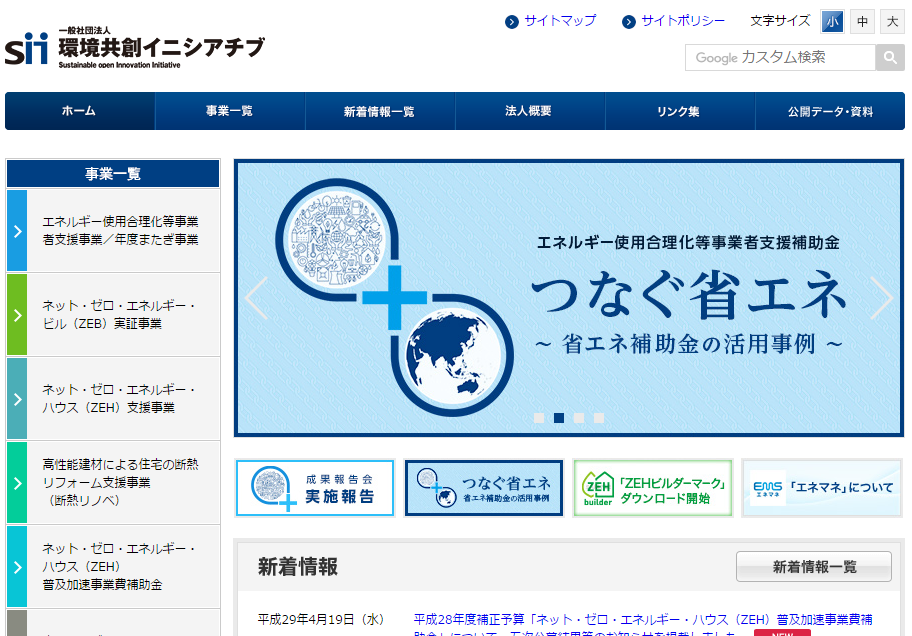This screenshot has height=636, width=912.
Task: Open リンク集 navigation tab
Action: tap(680, 111)
